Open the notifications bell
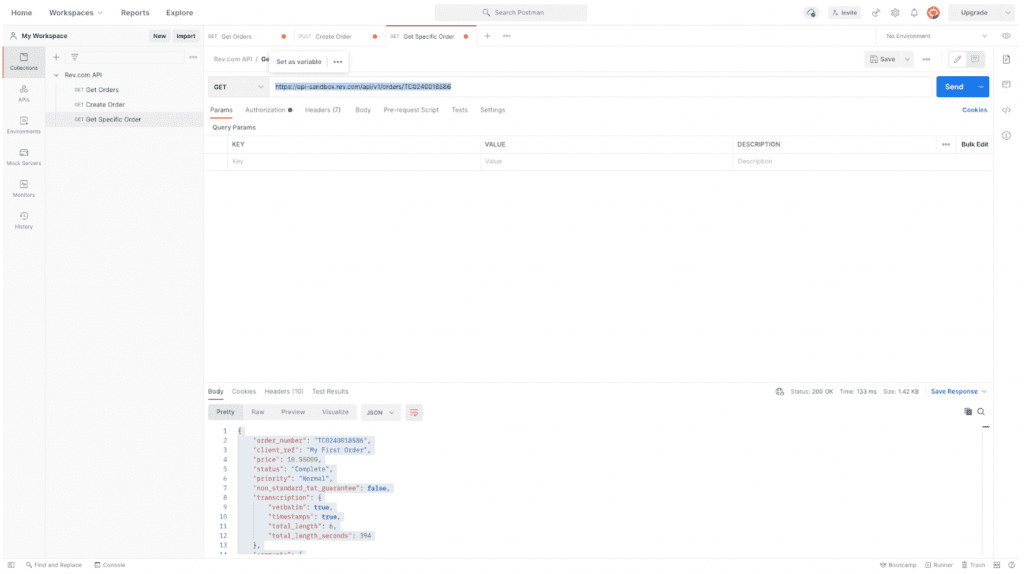The width and height of the screenshot is (1024, 574). click(x=914, y=13)
